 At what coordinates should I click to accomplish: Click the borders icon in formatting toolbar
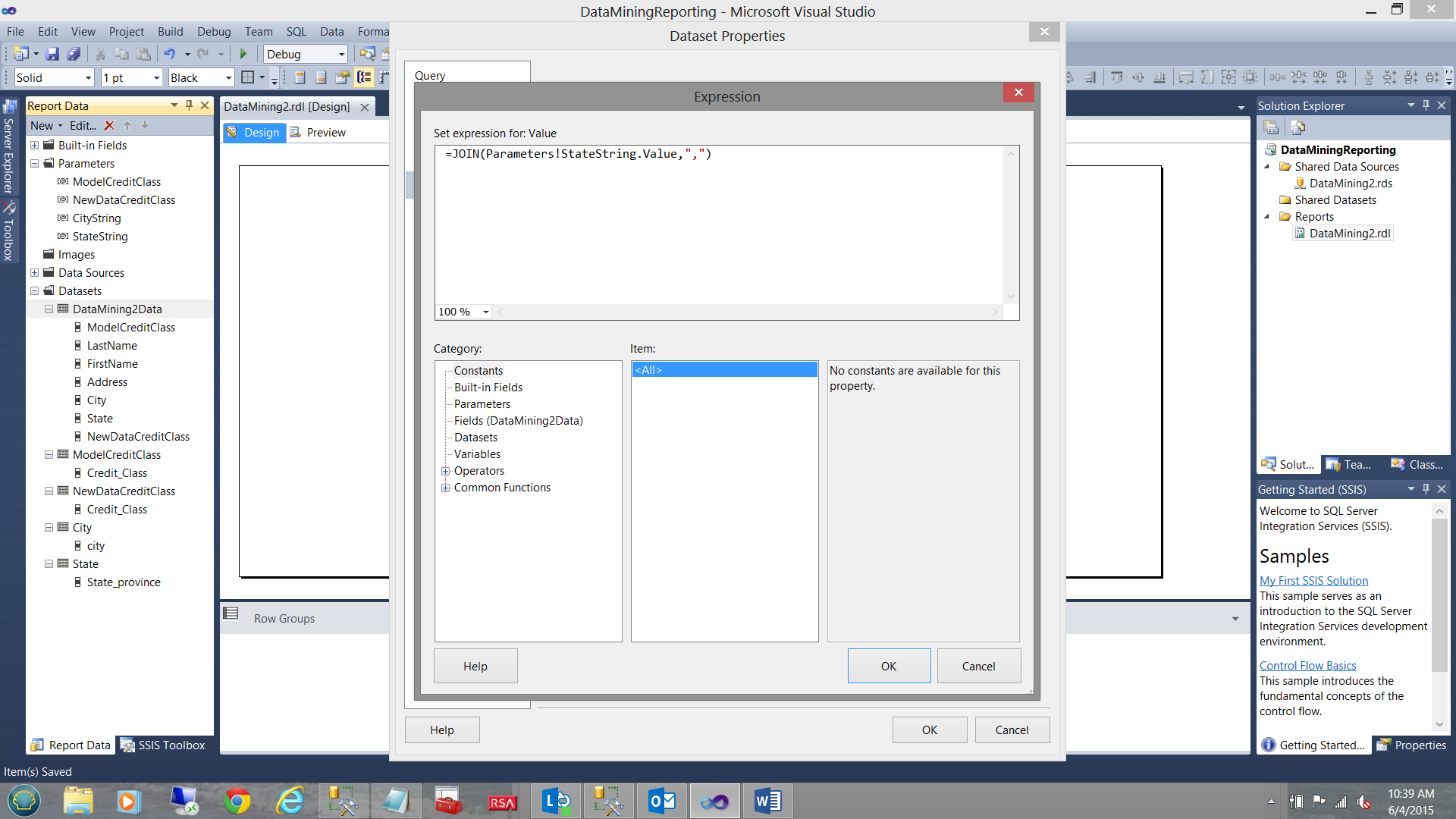coord(247,77)
